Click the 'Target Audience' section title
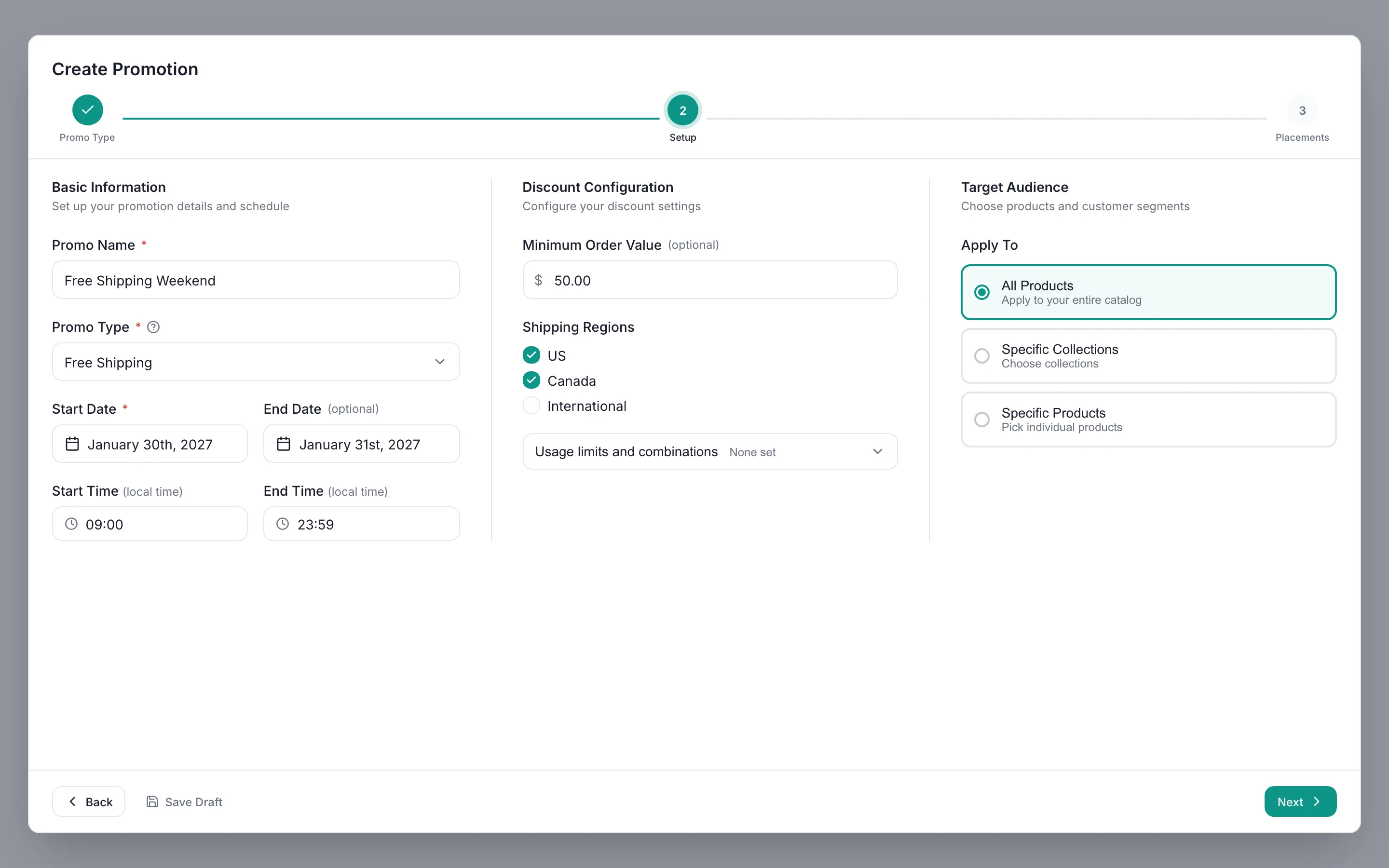Image resolution: width=1389 pixels, height=868 pixels. (x=1014, y=187)
